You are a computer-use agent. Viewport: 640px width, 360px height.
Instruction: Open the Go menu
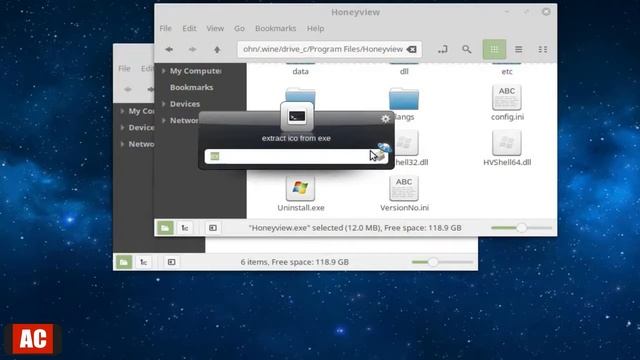click(239, 28)
